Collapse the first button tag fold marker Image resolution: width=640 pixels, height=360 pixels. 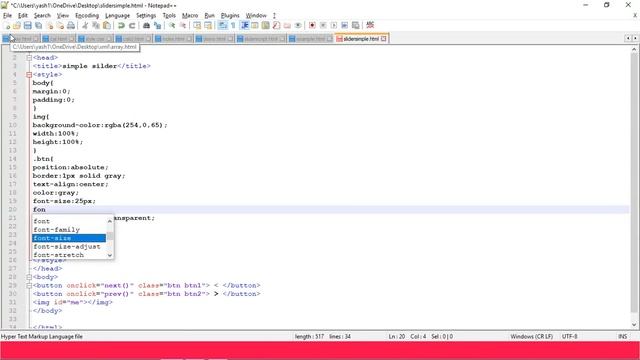[29, 286]
